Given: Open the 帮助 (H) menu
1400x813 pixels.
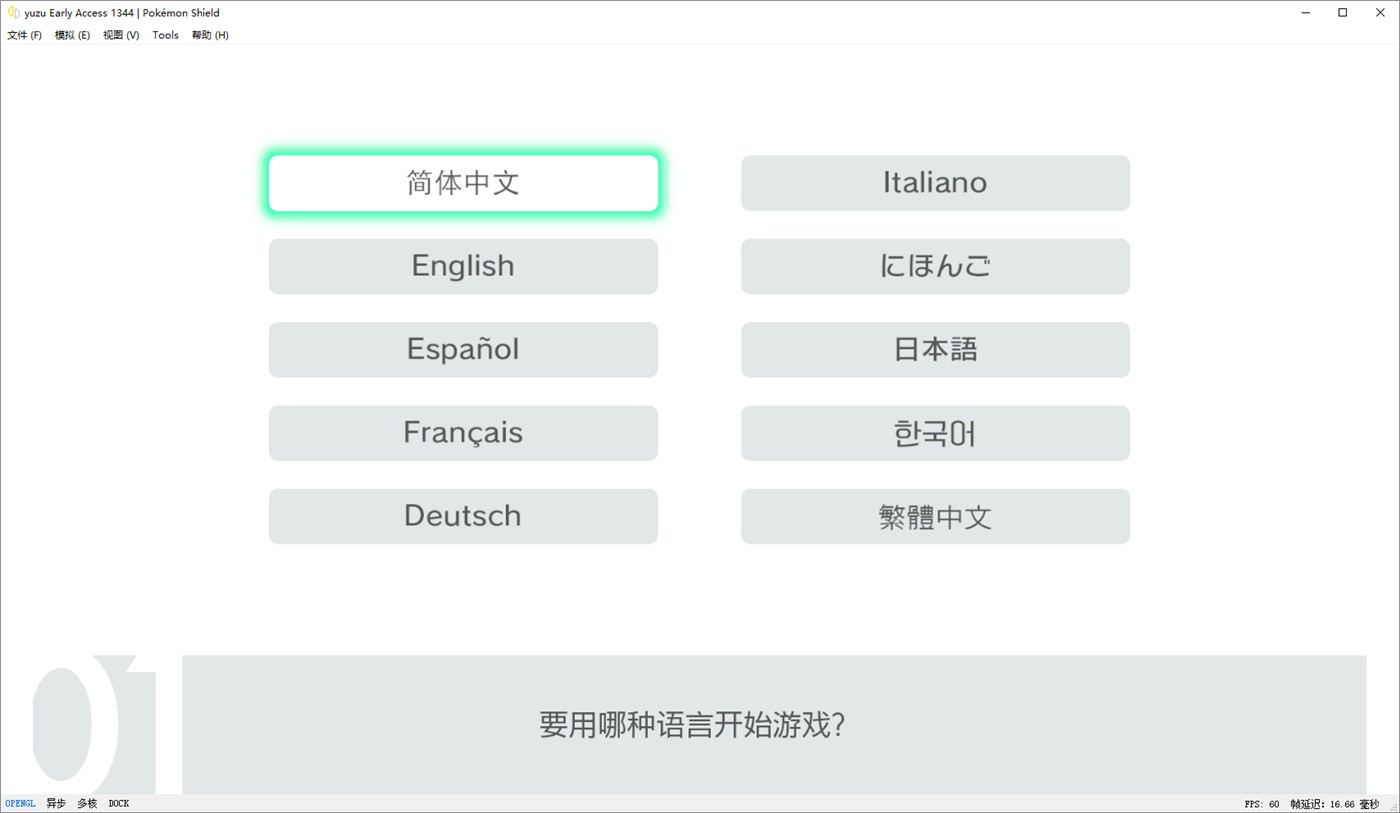Looking at the screenshot, I should (210, 35).
